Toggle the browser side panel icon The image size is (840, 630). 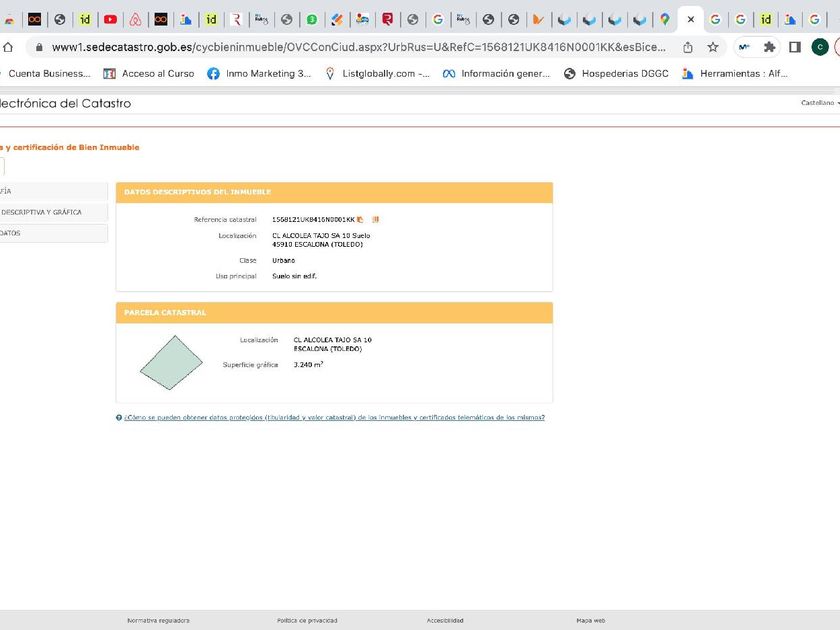(795, 47)
